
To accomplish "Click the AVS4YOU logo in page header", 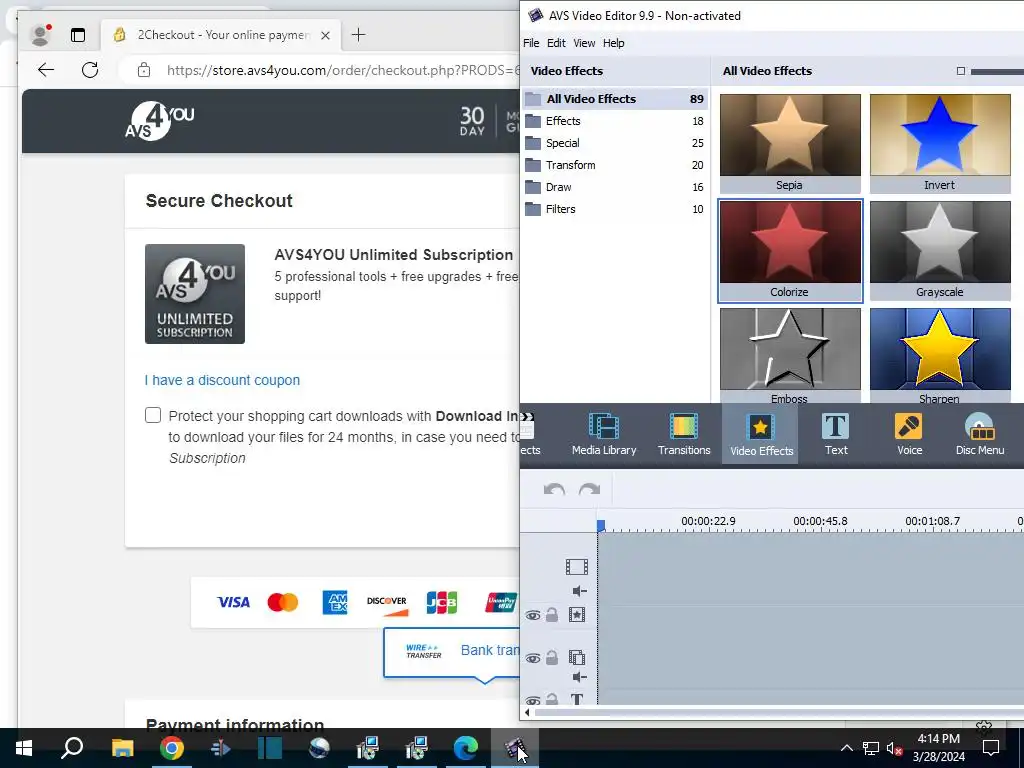I will (160, 121).
